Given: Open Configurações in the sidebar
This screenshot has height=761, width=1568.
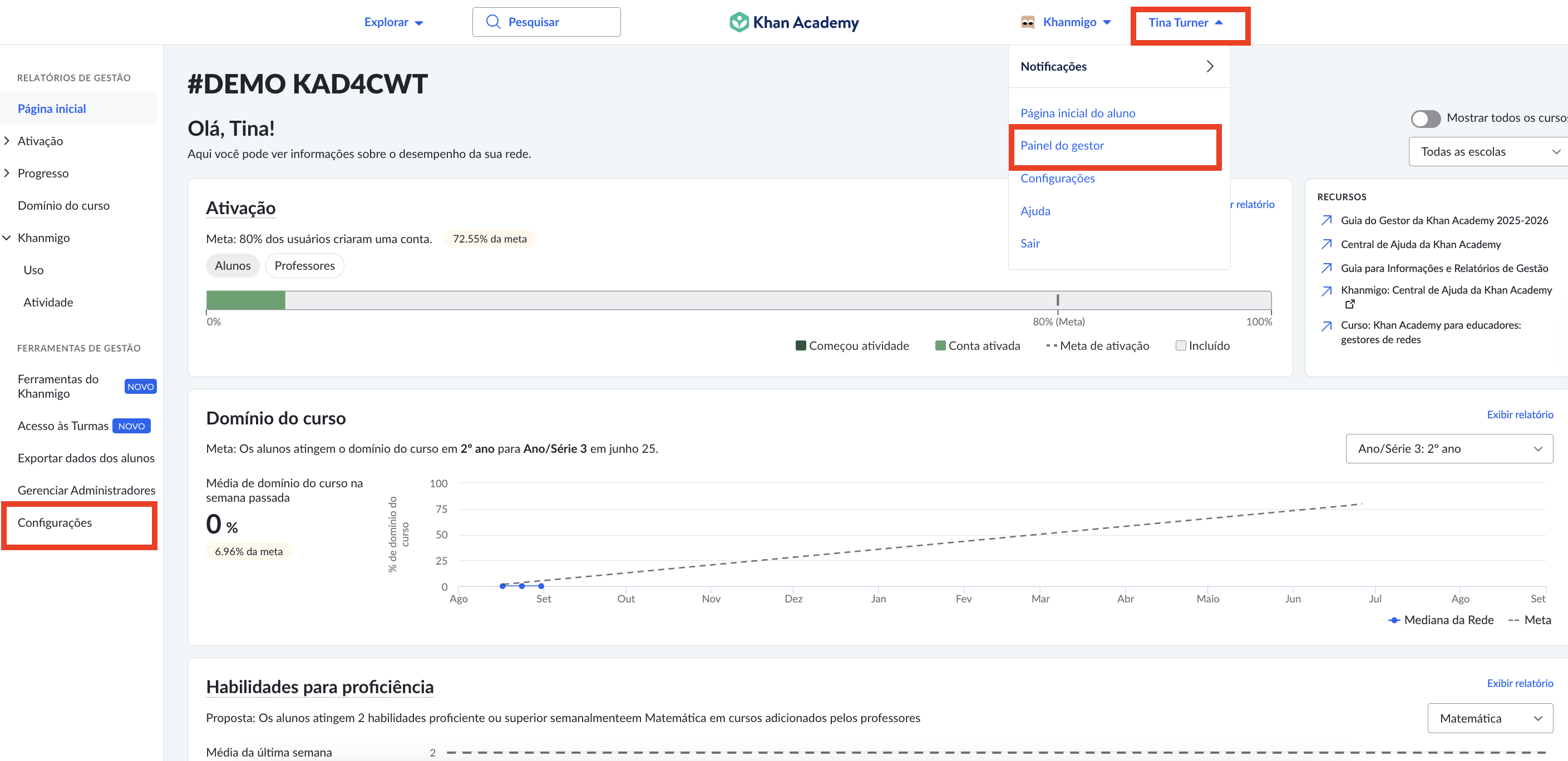Looking at the screenshot, I should point(55,522).
